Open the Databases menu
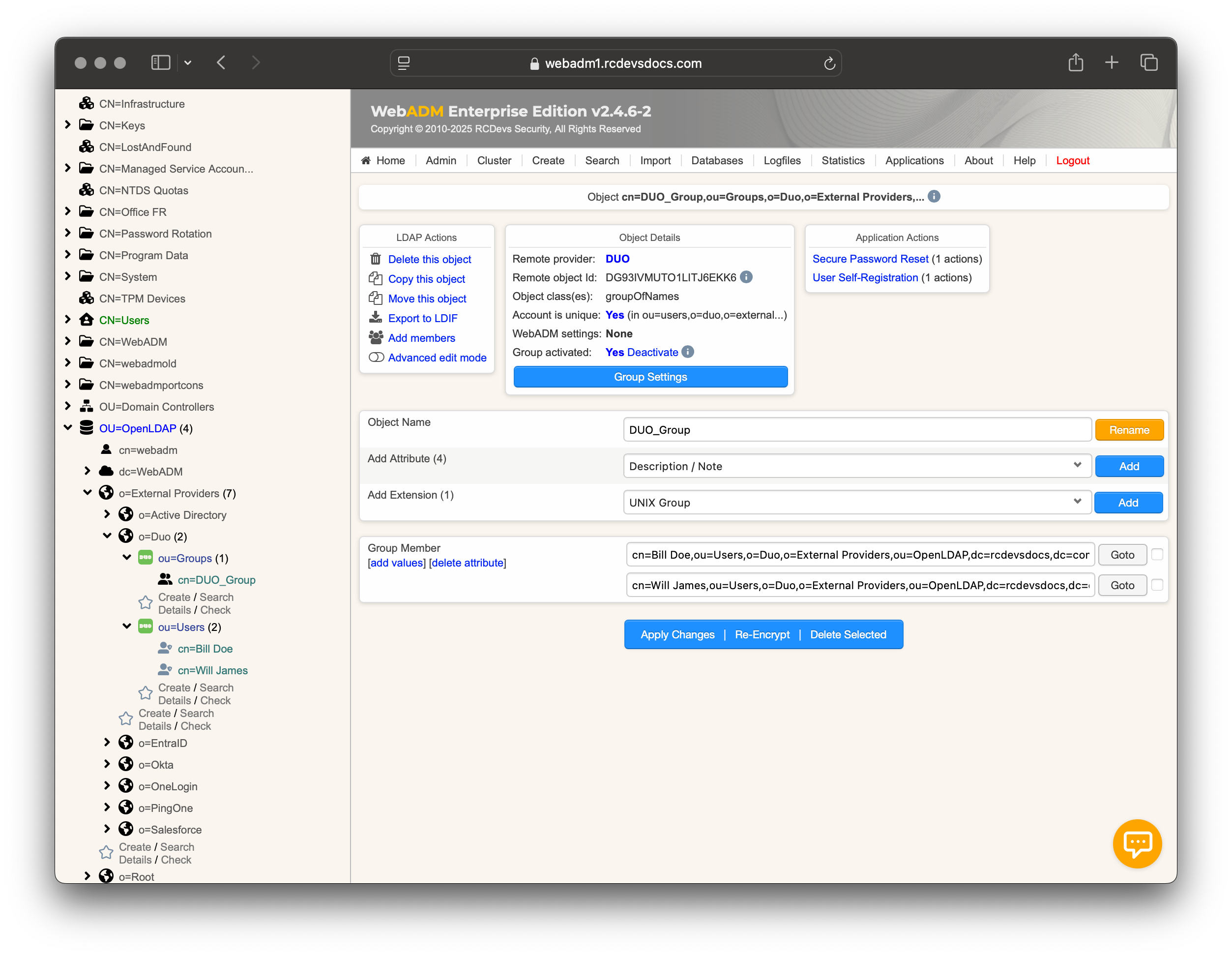Screen dimensions: 1232x956 pyautogui.click(x=717, y=160)
